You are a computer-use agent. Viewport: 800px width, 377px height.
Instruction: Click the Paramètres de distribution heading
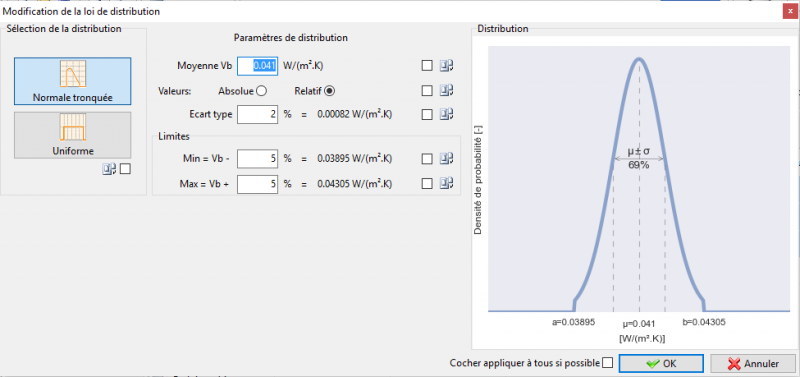tap(291, 38)
